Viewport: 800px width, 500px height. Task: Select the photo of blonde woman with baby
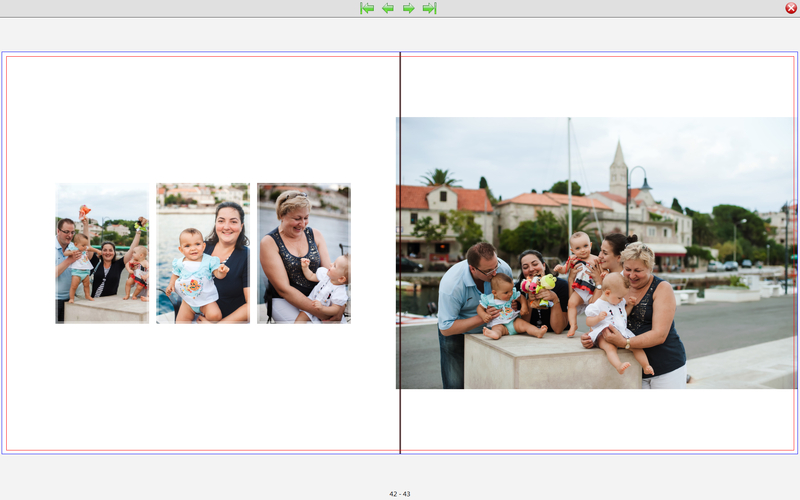pyautogui.click(x=304, y=253)
